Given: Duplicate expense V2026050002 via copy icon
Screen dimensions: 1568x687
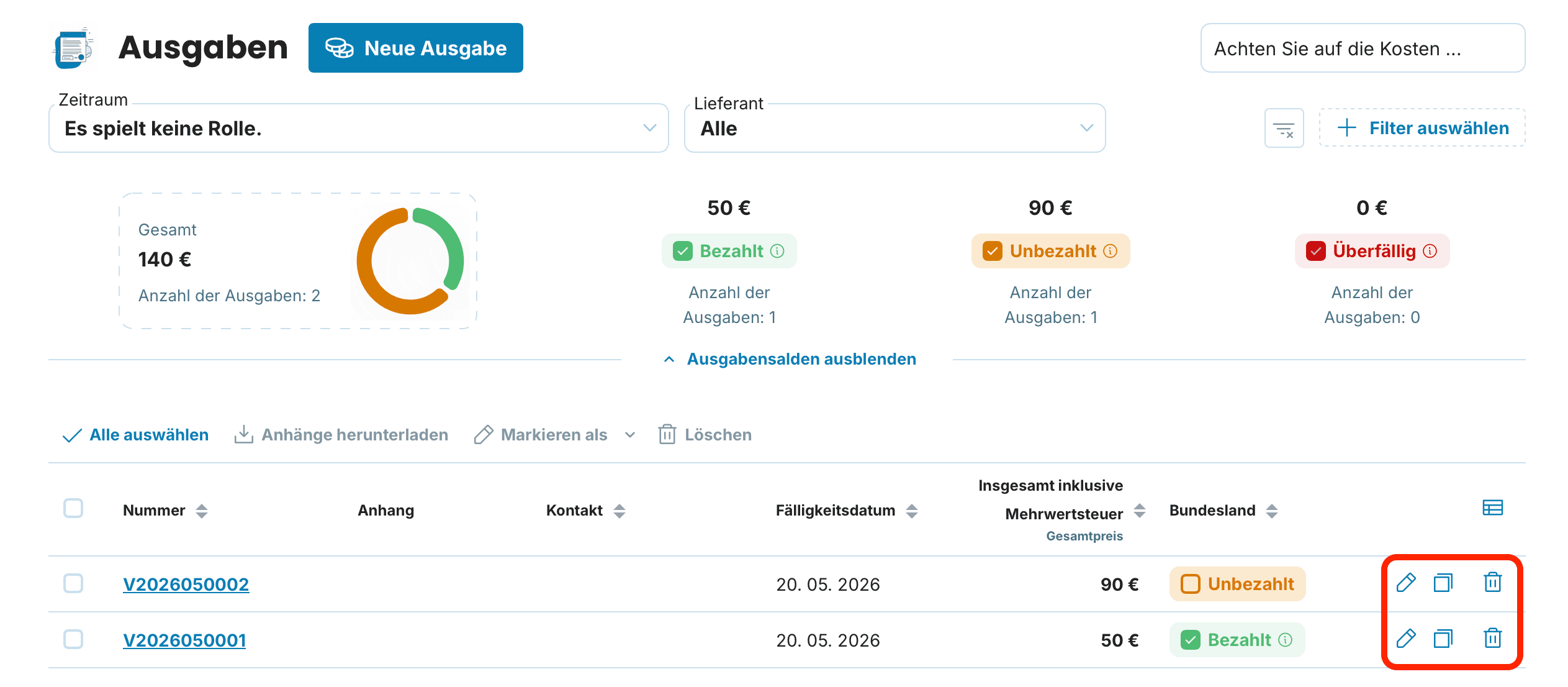Looking at the screenshot, I should tap(1443, 583).
